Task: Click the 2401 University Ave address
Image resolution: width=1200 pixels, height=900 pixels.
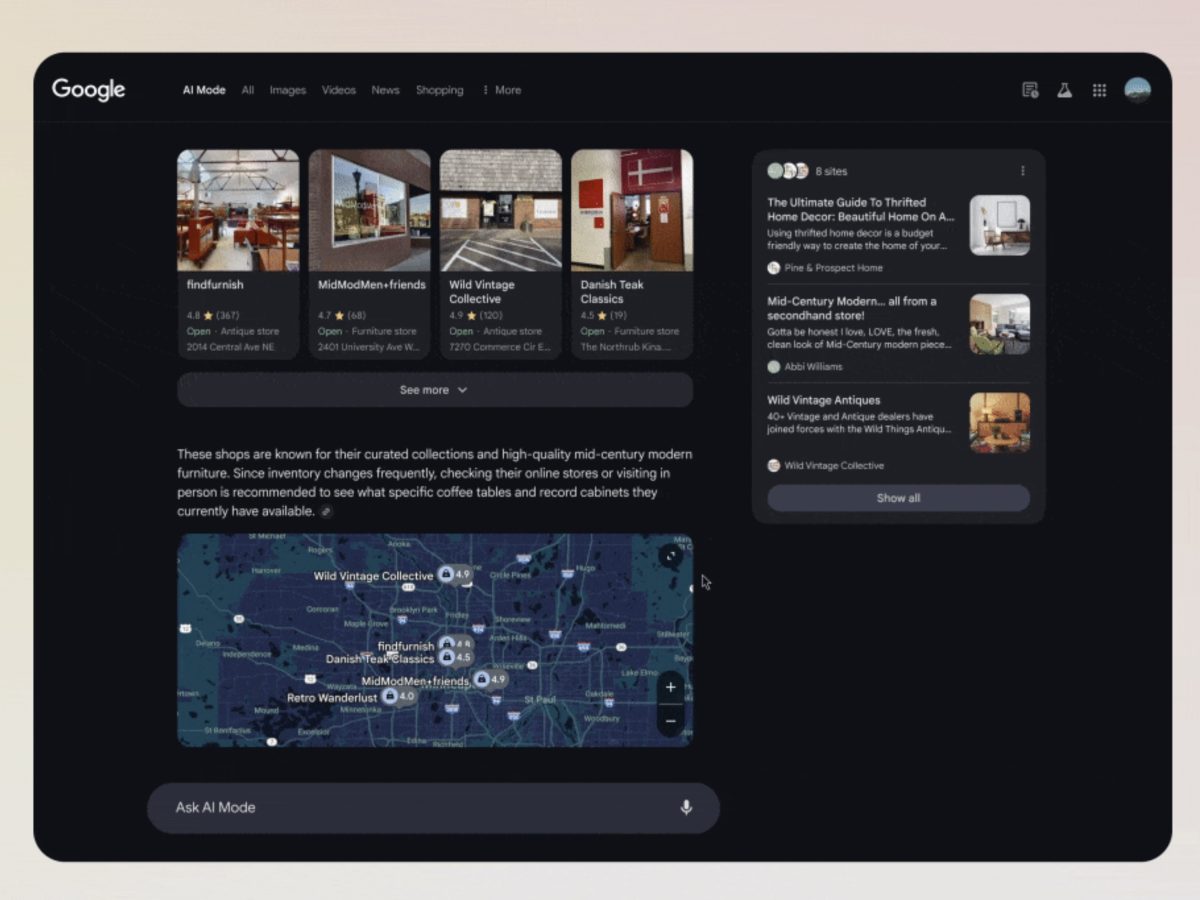Action: pos(368,348)
